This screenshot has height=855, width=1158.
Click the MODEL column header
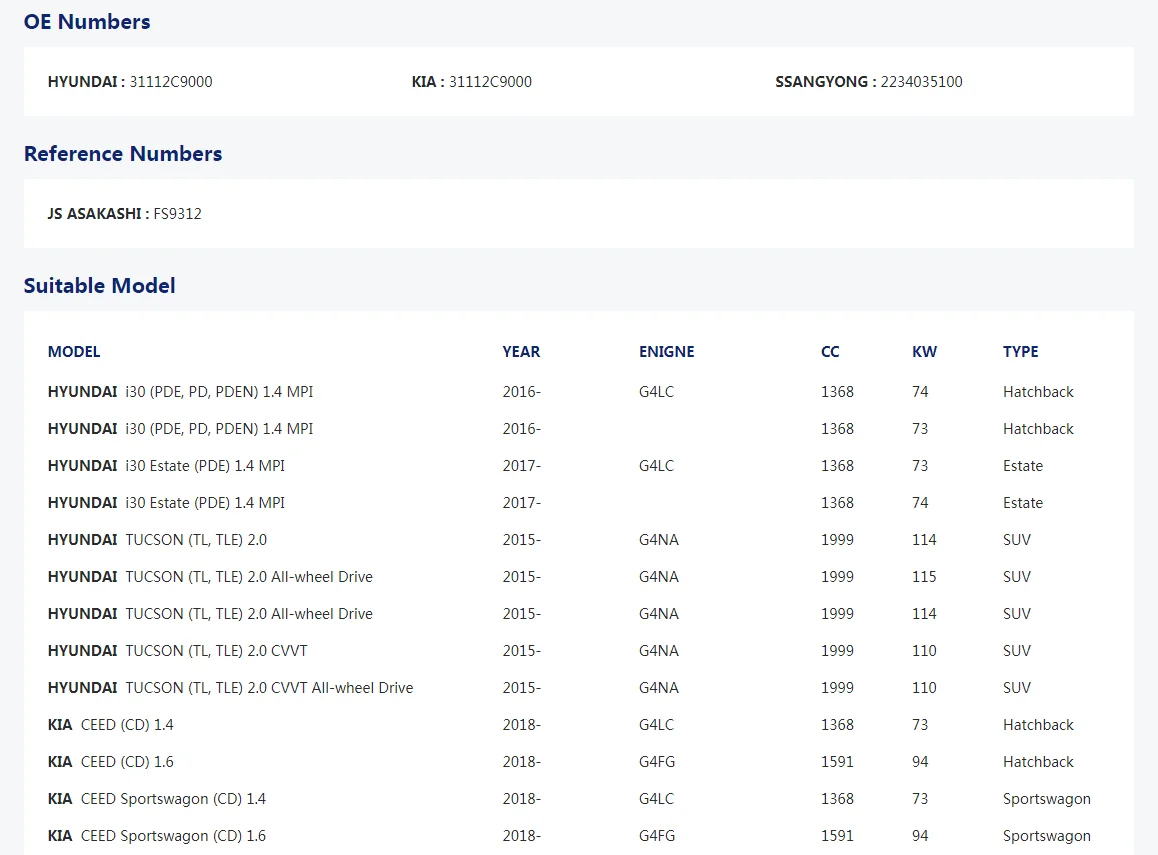point(74,351)
